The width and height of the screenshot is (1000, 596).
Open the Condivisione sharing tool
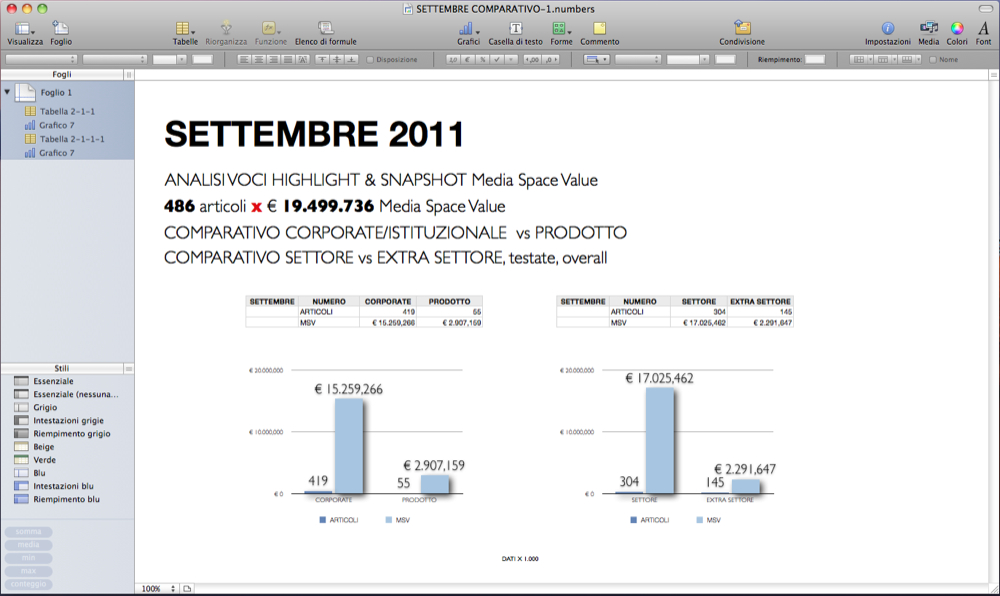[741, 29]
